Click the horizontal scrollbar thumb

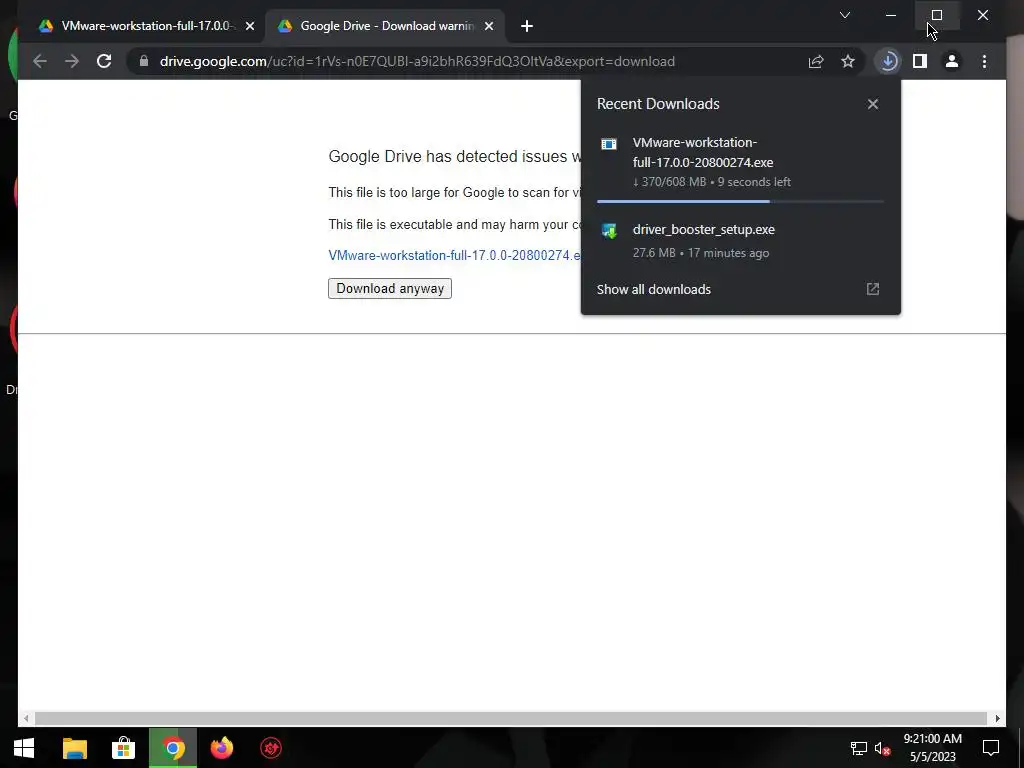point(511,718)
